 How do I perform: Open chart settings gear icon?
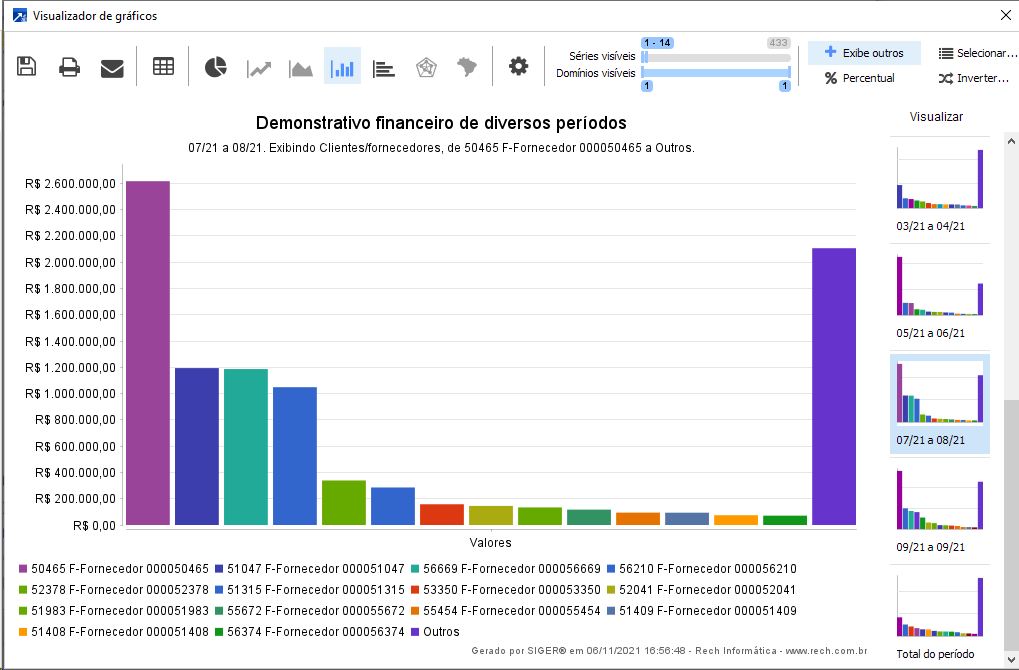point(518,67)
